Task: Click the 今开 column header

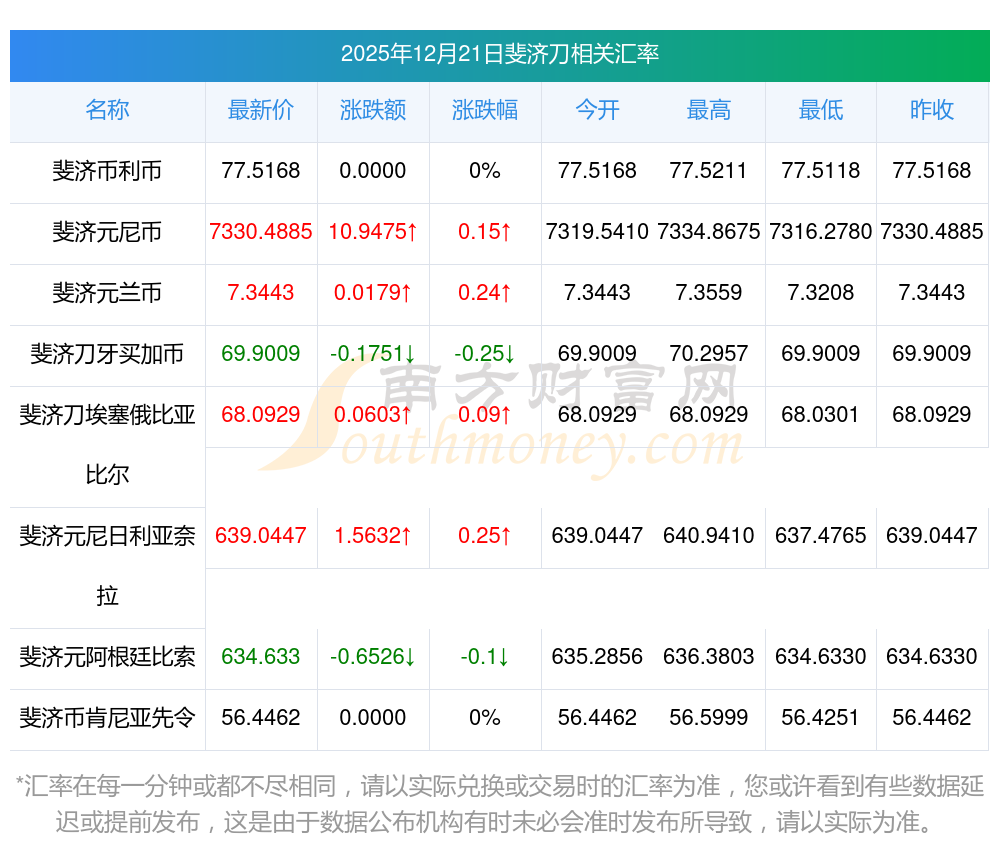Action: tap(597, 110)
